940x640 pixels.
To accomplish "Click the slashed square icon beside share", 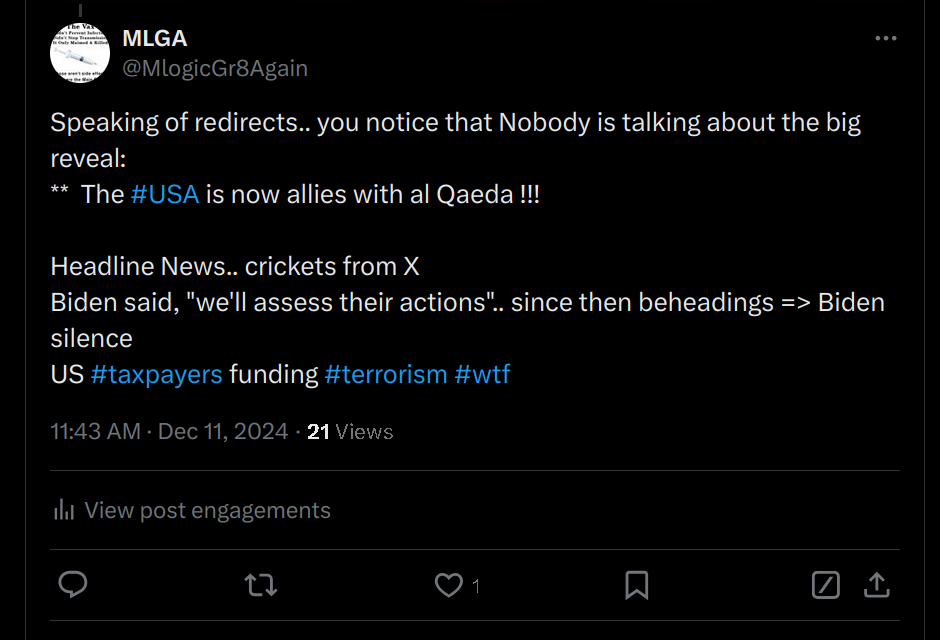I will [825, 585].
